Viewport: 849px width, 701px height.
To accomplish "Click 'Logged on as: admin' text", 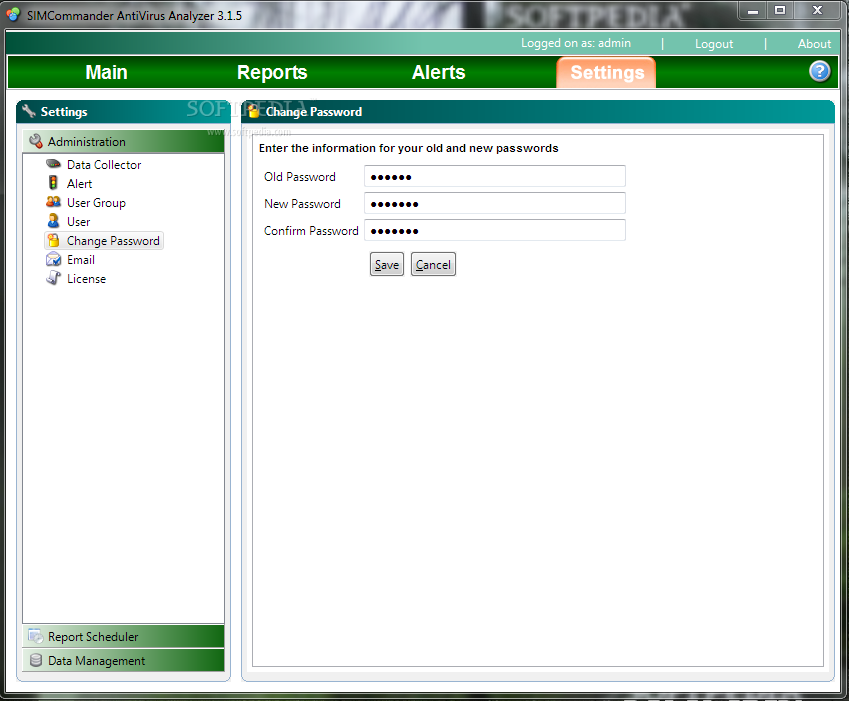I will pos(576,43).
